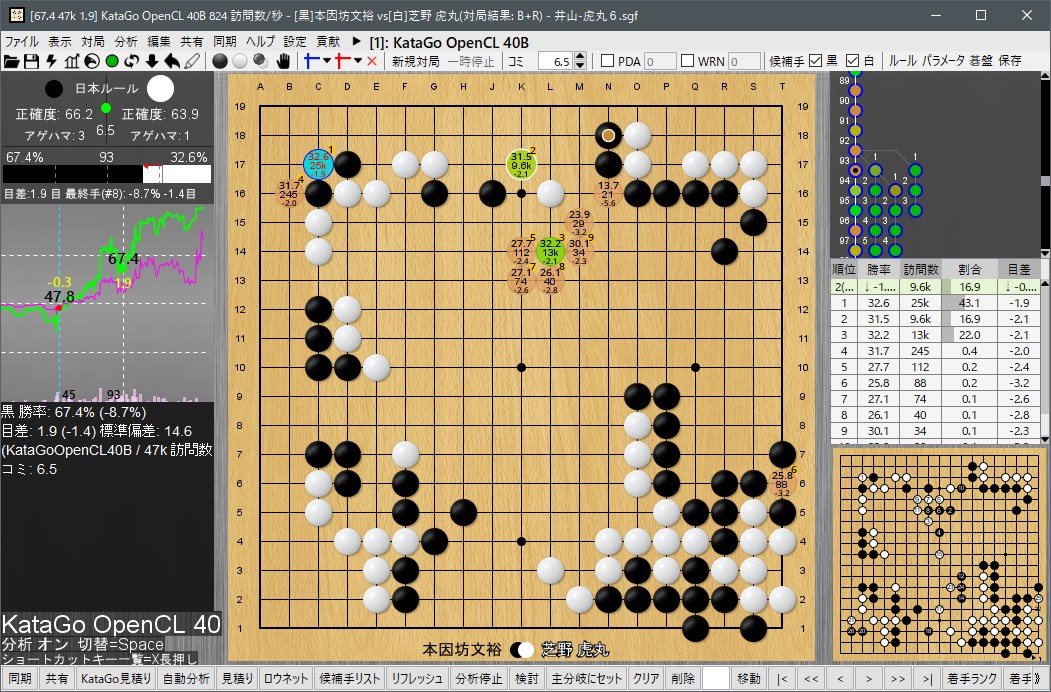Open an SGF file with the folder icon
Image resolution: width=1051 pixels, height=692 pixels.
(x=11, y=61)
